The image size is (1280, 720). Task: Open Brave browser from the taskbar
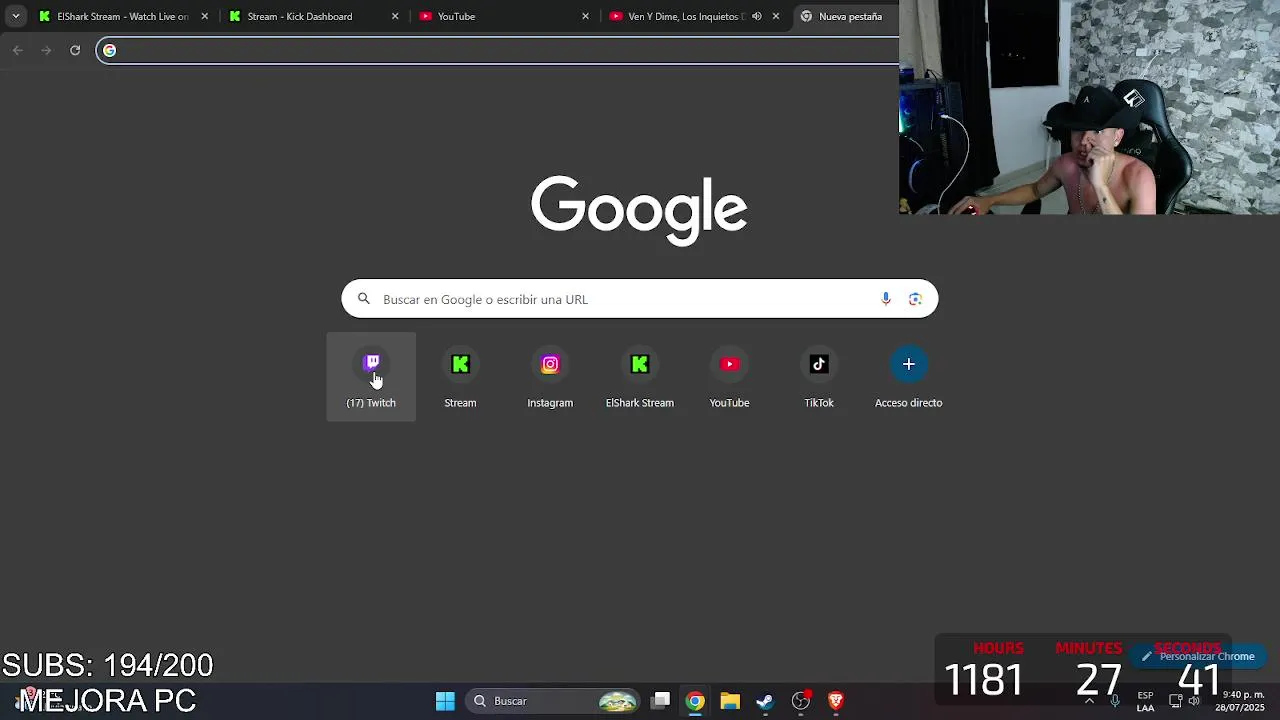836,701
